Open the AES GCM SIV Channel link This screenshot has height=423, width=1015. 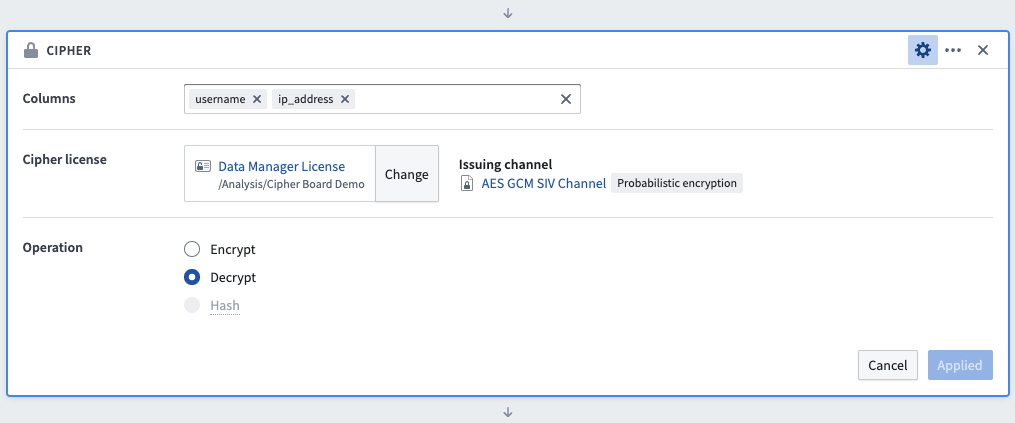point(544,183)
